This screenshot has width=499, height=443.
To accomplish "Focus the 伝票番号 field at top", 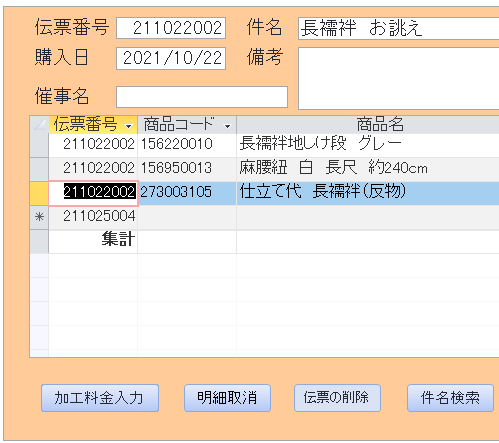I will pos(171,28).
